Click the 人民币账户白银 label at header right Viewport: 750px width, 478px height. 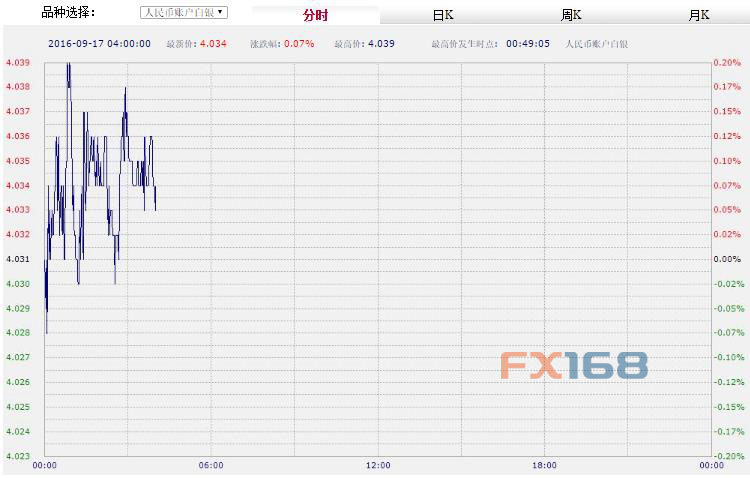pyautogui.click(x=596, y=44)
